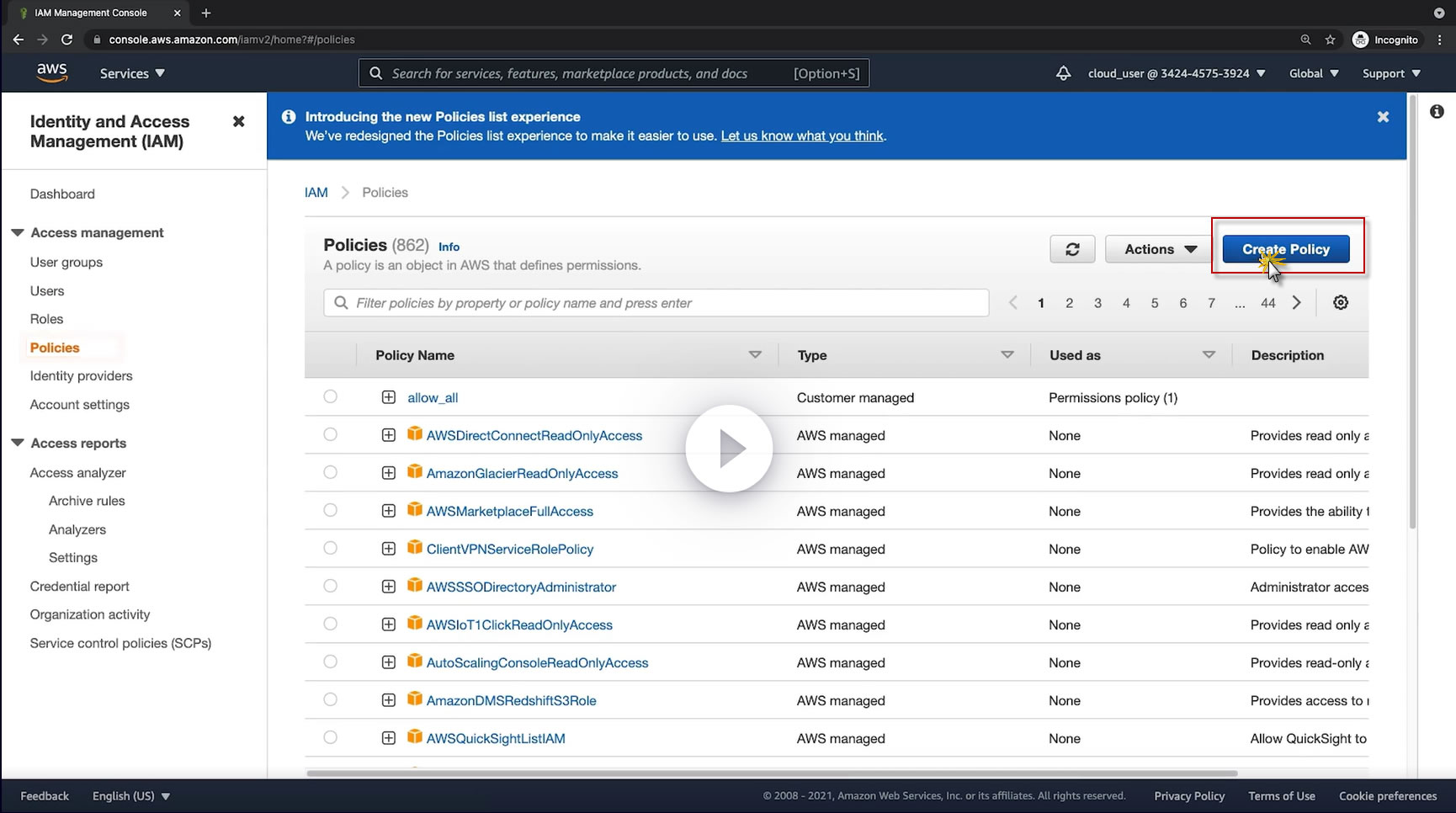
Task: Click the AWS logo home icon
Action: 51,73
